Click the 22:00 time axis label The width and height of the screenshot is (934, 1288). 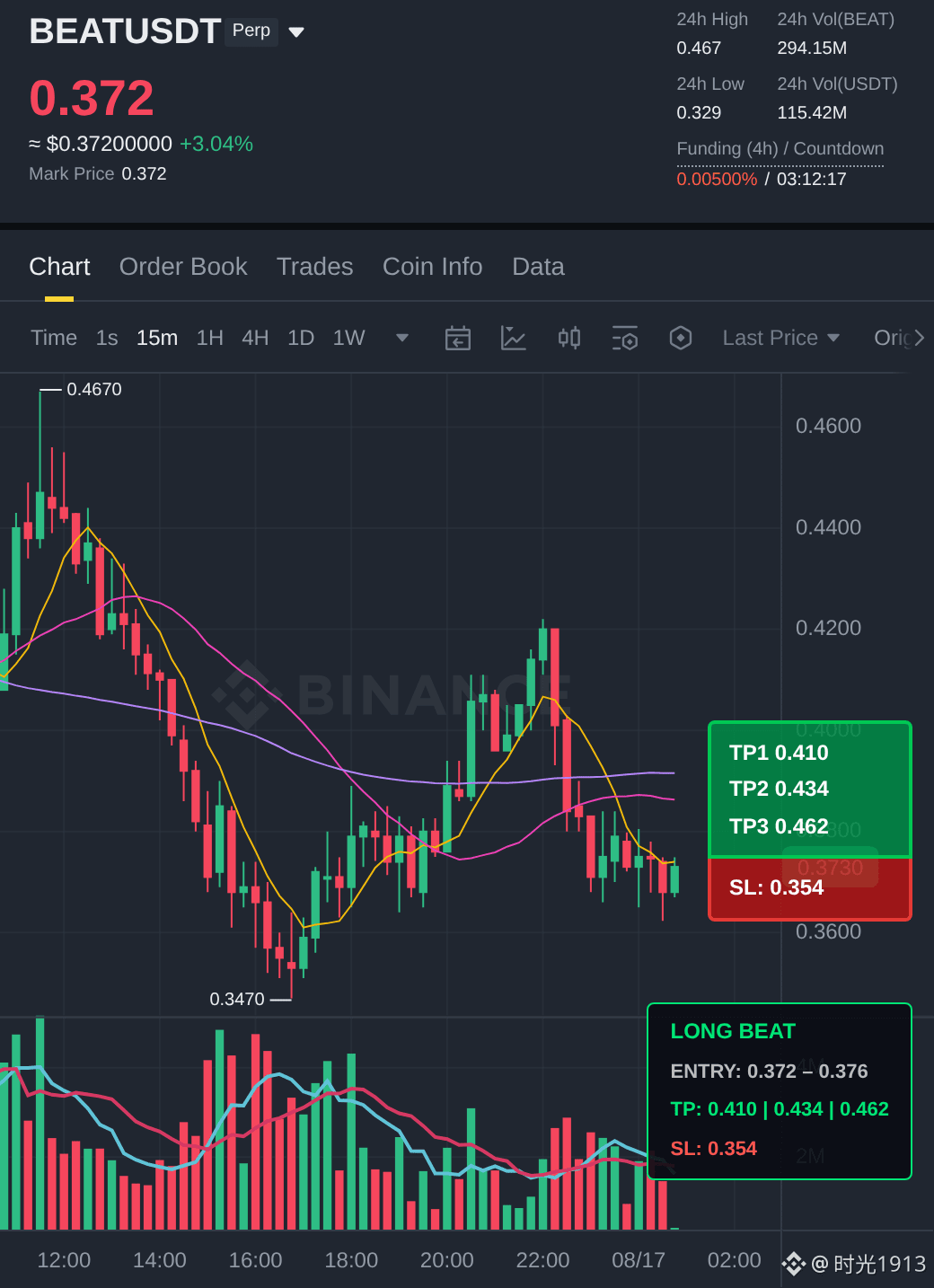click(x=542, y=1260)
